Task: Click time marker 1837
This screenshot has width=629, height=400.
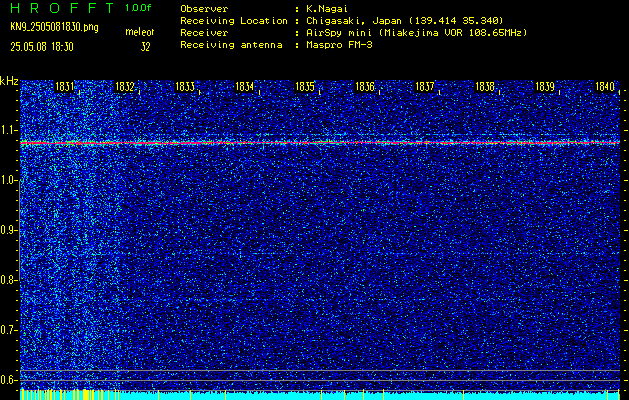Action: (x=424, y=87)
